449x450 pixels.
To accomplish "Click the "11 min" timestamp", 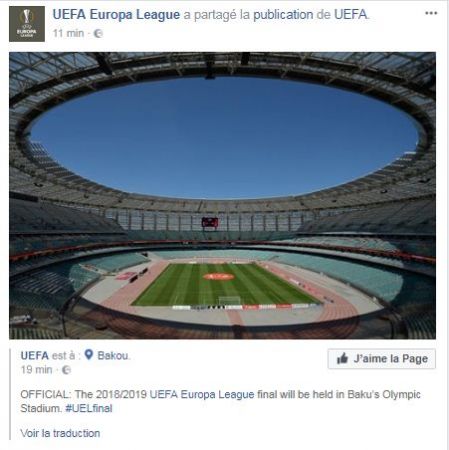I will 68,33.
